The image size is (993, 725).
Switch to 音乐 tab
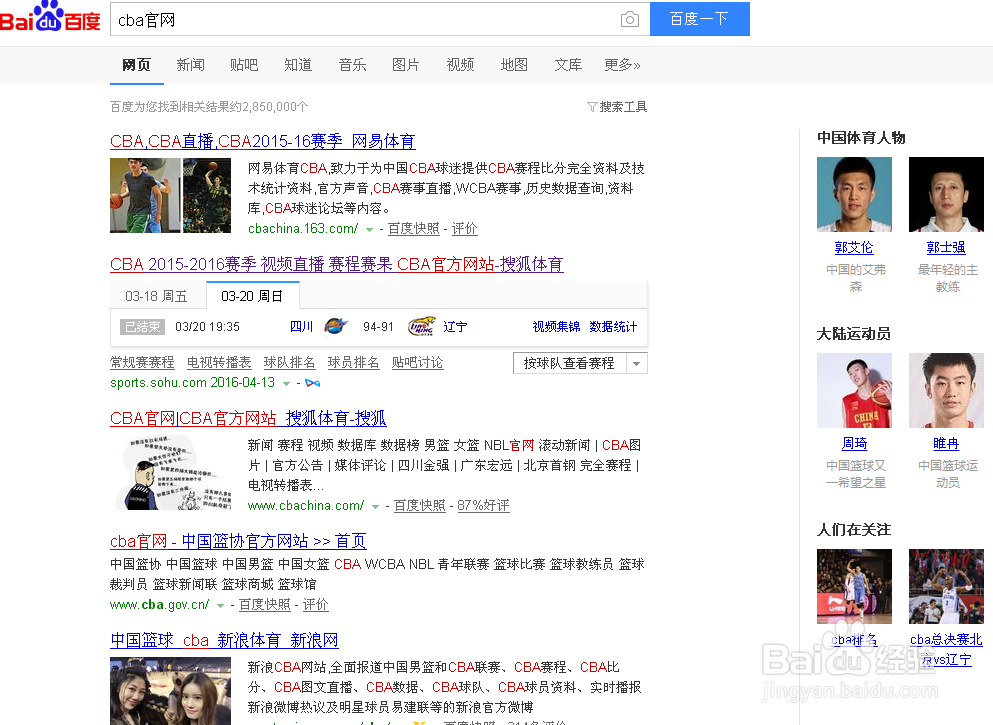(352, 65)
